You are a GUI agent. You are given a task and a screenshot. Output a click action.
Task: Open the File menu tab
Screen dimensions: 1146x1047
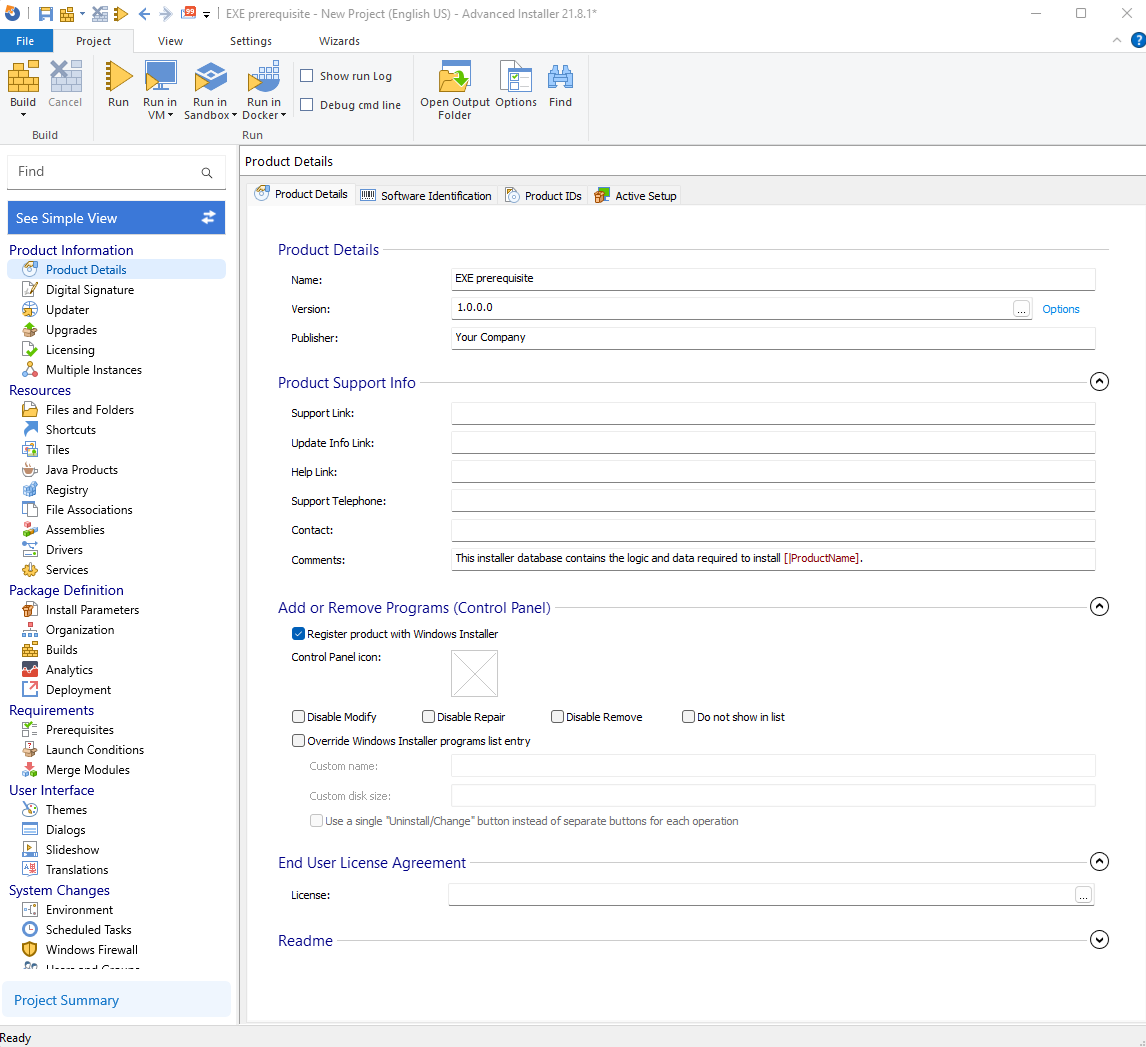[x=26, y=41]
